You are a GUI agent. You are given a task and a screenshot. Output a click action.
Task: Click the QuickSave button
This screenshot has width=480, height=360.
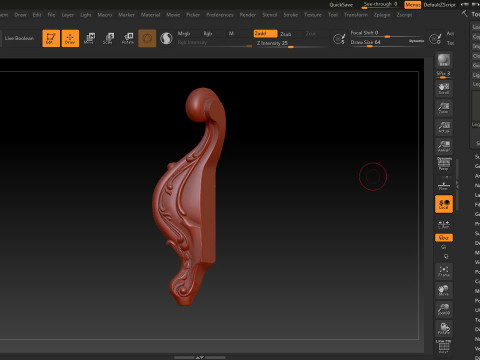(341, 5)
